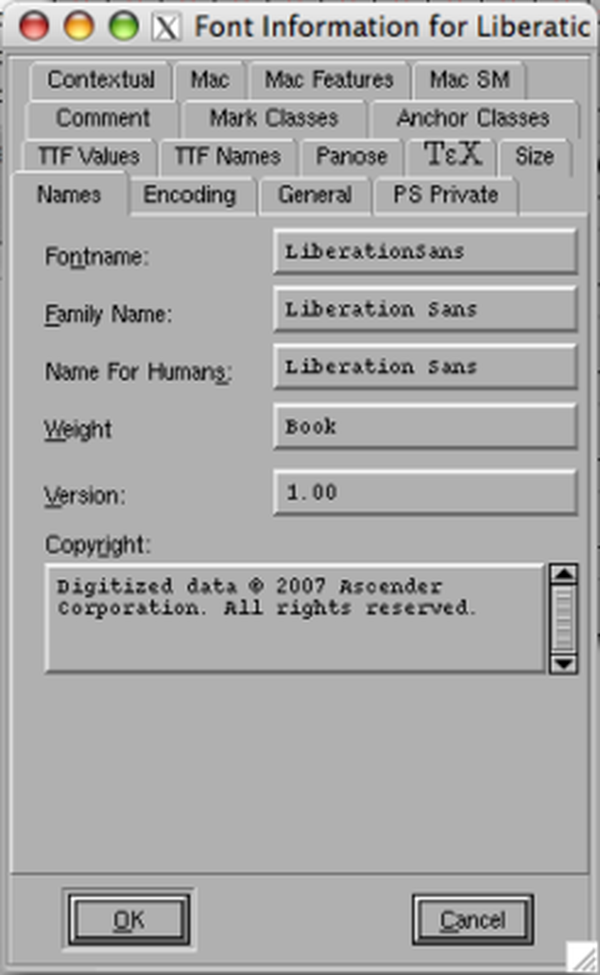Viewport: 600px width, 975px height.
Task: Select the PS Private tab
Action: pos(446,195)
